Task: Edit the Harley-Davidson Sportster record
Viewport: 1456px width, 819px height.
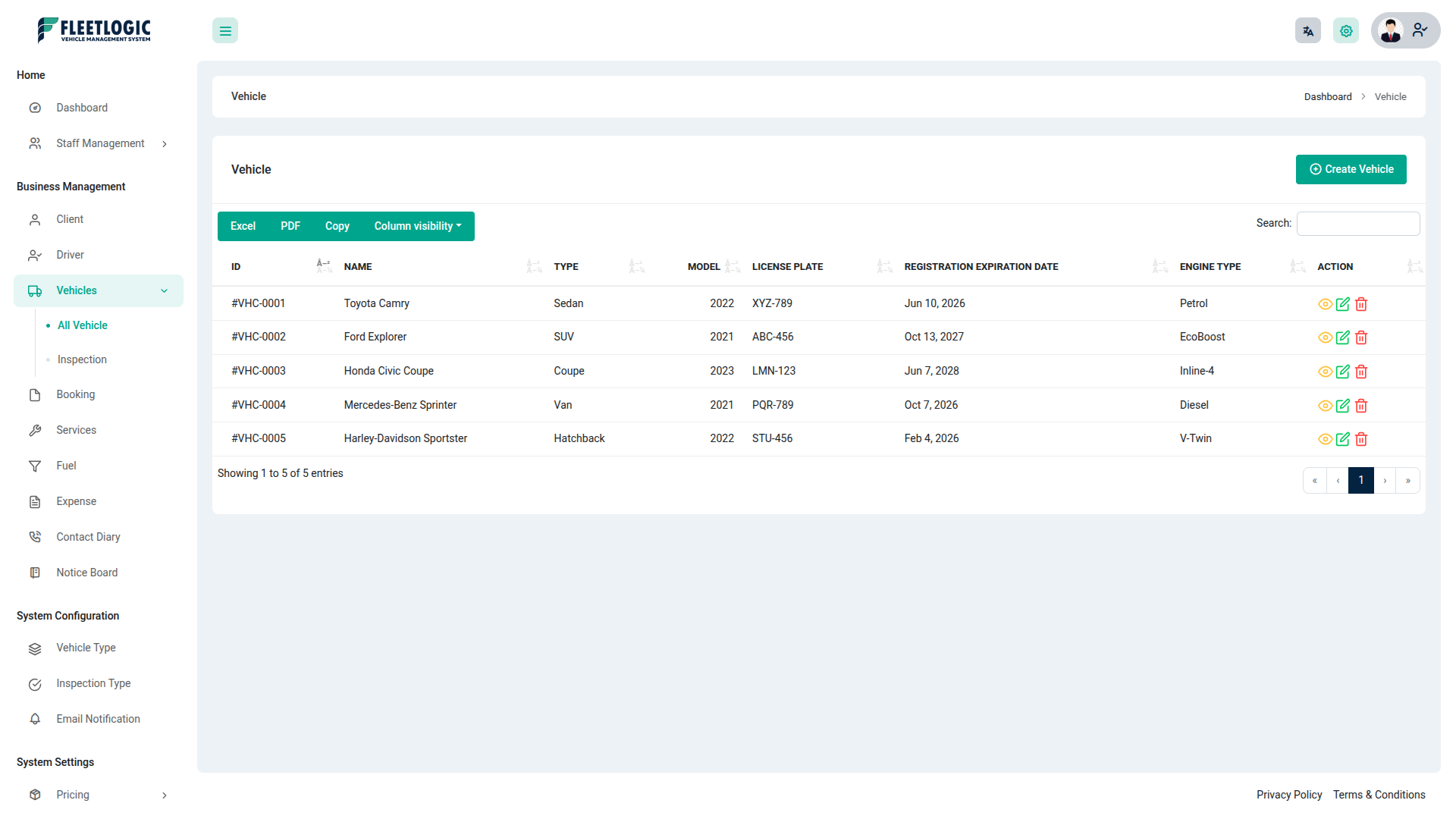Action: pos(1342,439)
